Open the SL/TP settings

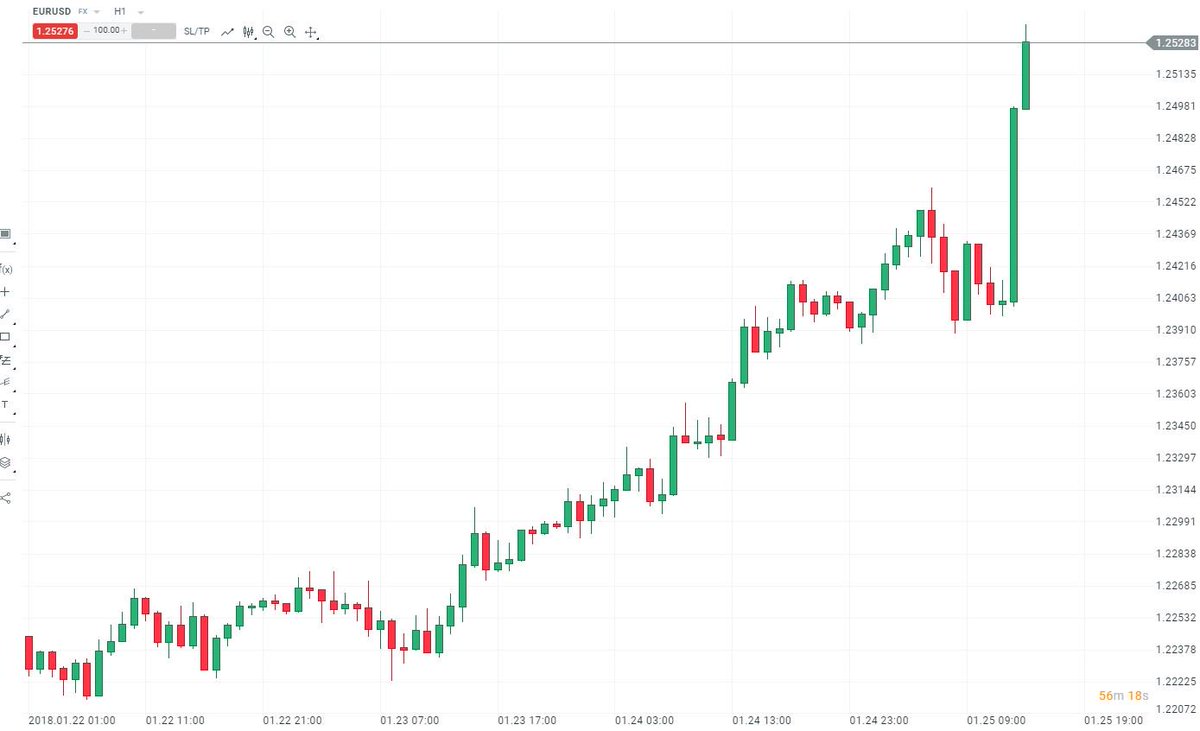tap(197, 32)
